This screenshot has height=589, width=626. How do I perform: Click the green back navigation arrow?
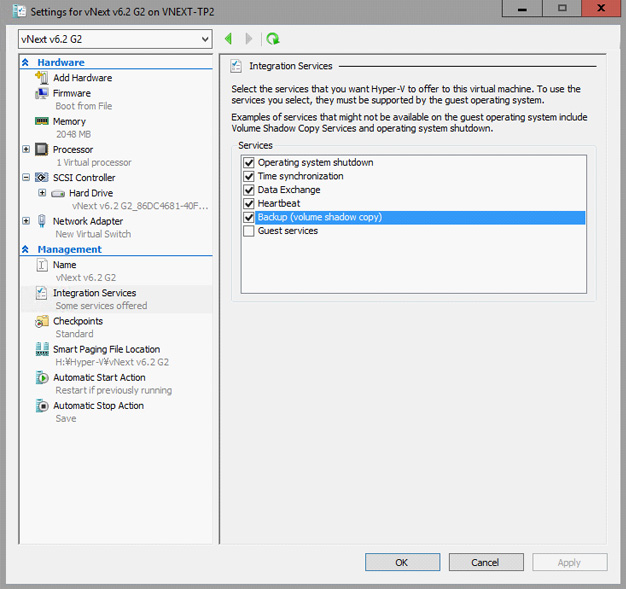[229, 39]
